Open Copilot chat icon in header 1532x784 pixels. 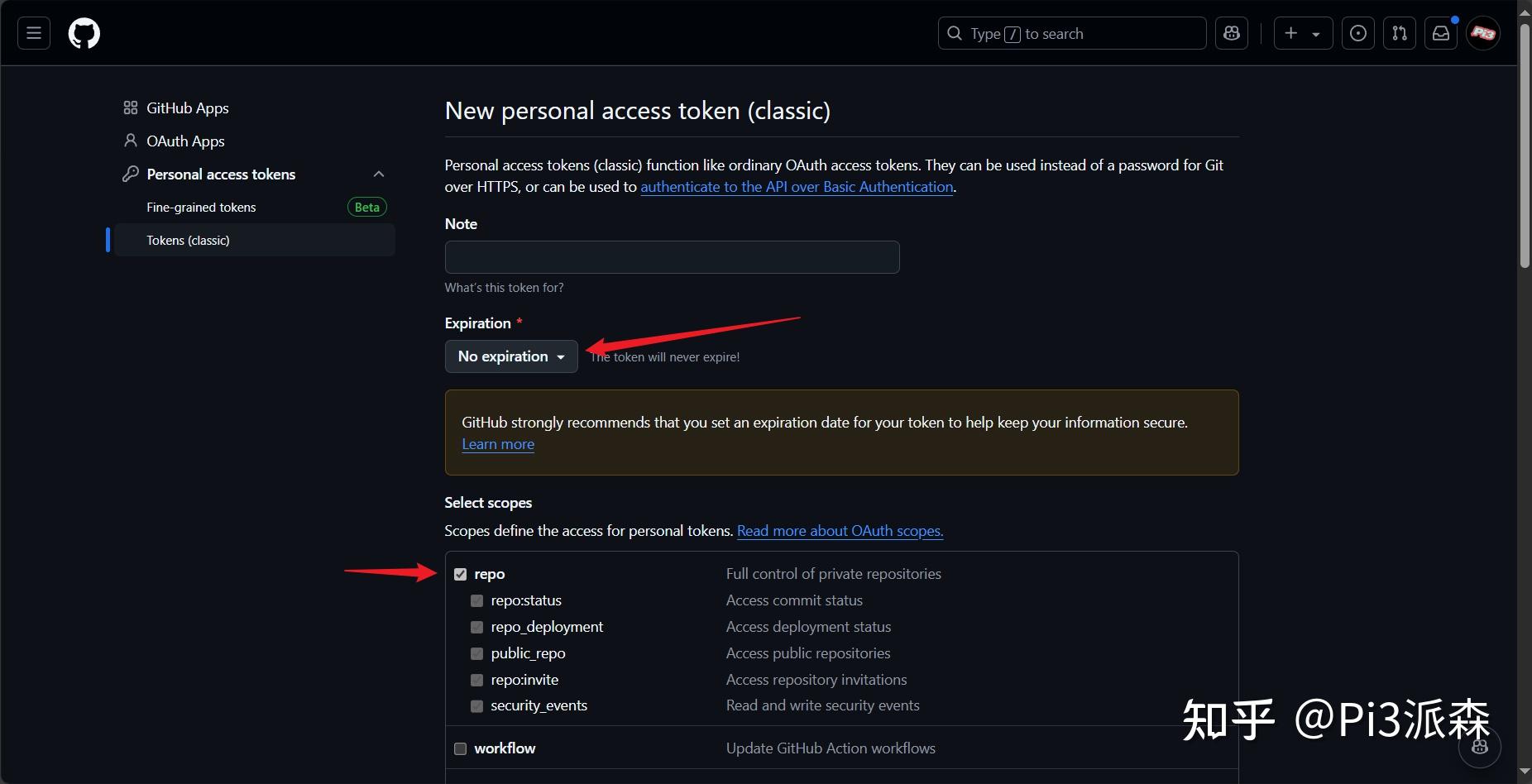[x=1232, y=33]
